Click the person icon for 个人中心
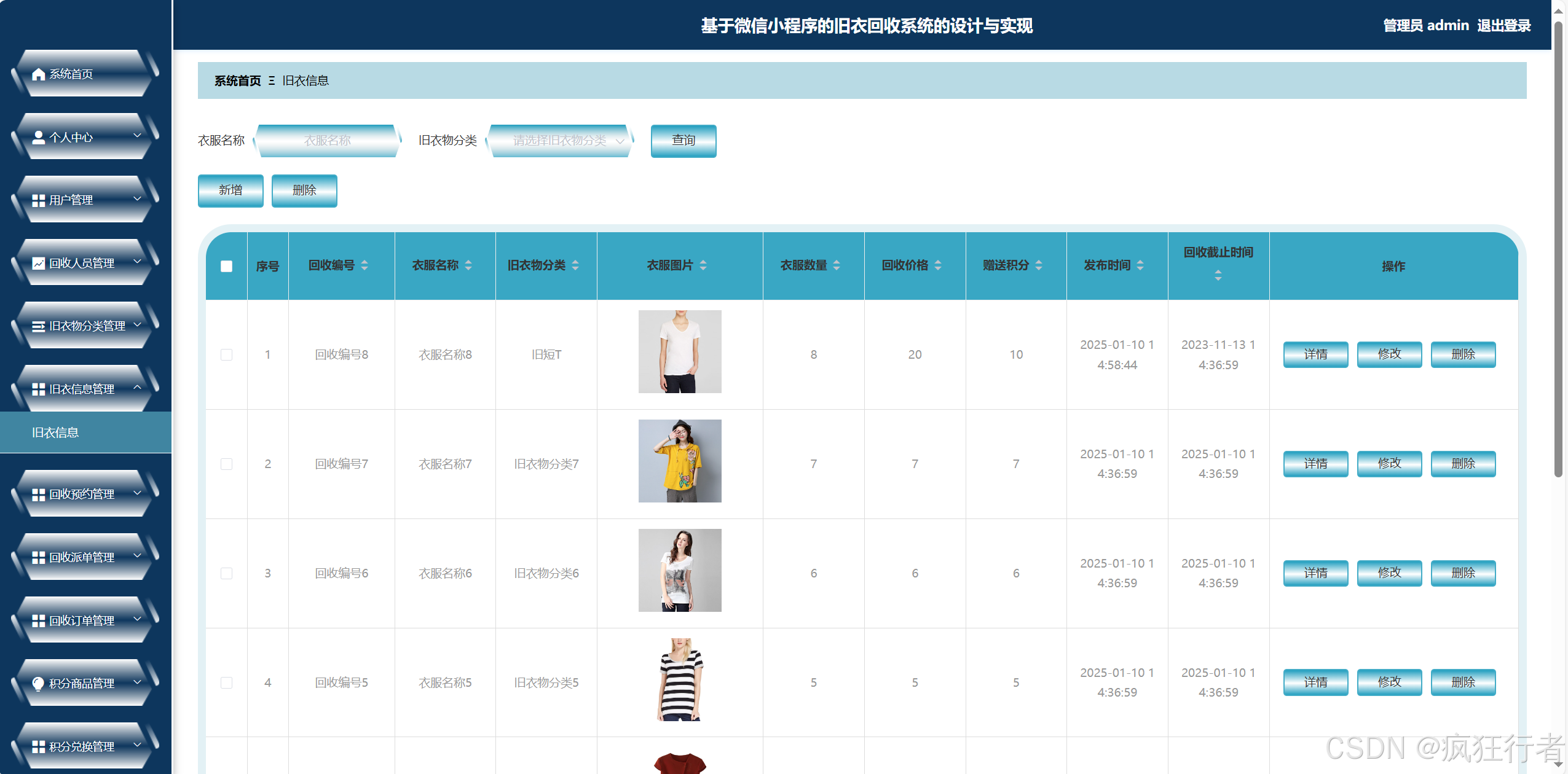The height and width of the screenshot is (774, 1568). tap(39, 138)
